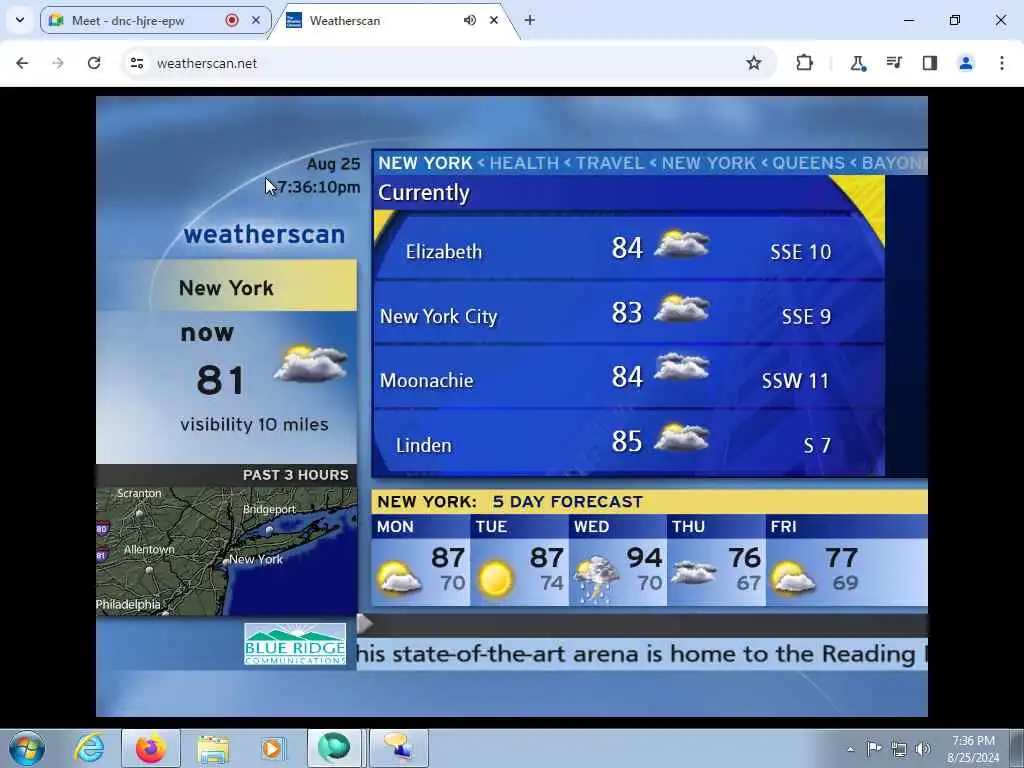The width and height of the screenshot is (1024, 768).
Task: Open Windows Media Player on taskbar
Action: click(273, 748)
